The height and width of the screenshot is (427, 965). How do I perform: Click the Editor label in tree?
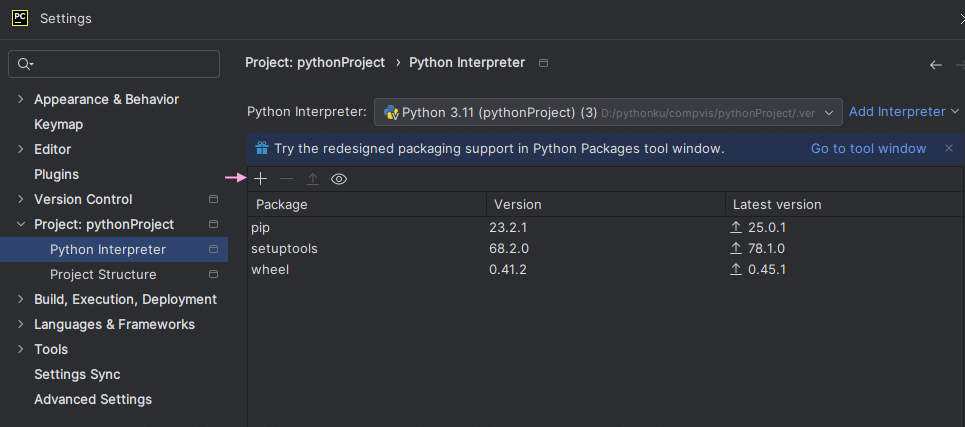click(52, 149)
